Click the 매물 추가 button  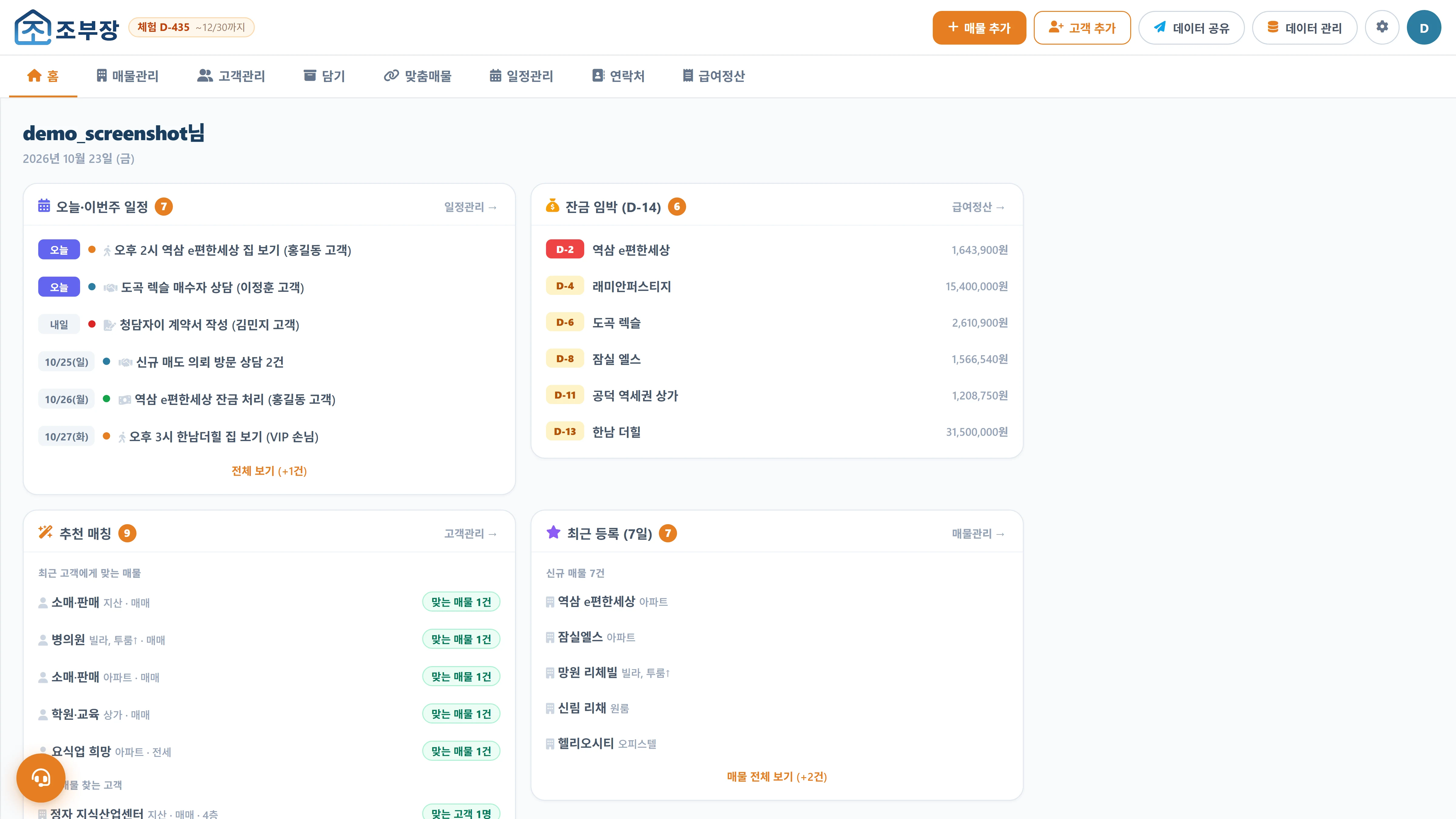click(979, 27)
